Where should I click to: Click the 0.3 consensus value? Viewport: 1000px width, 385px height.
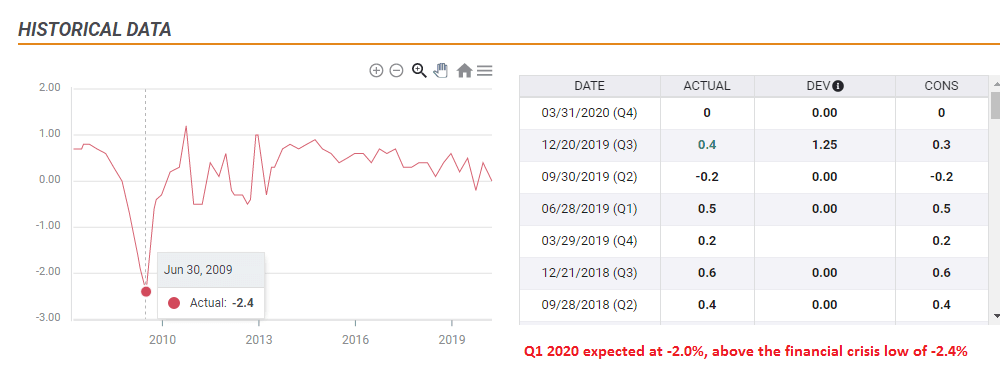coord(941,145)
